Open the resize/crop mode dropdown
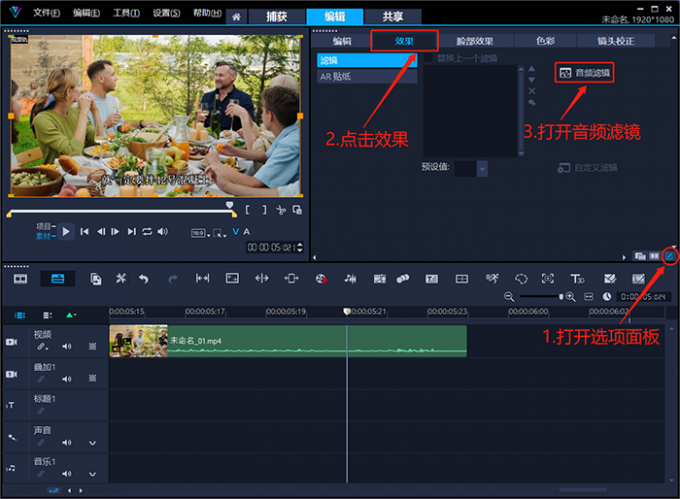The height and width of the screenshot is (499, 680). tap(220, 233)
